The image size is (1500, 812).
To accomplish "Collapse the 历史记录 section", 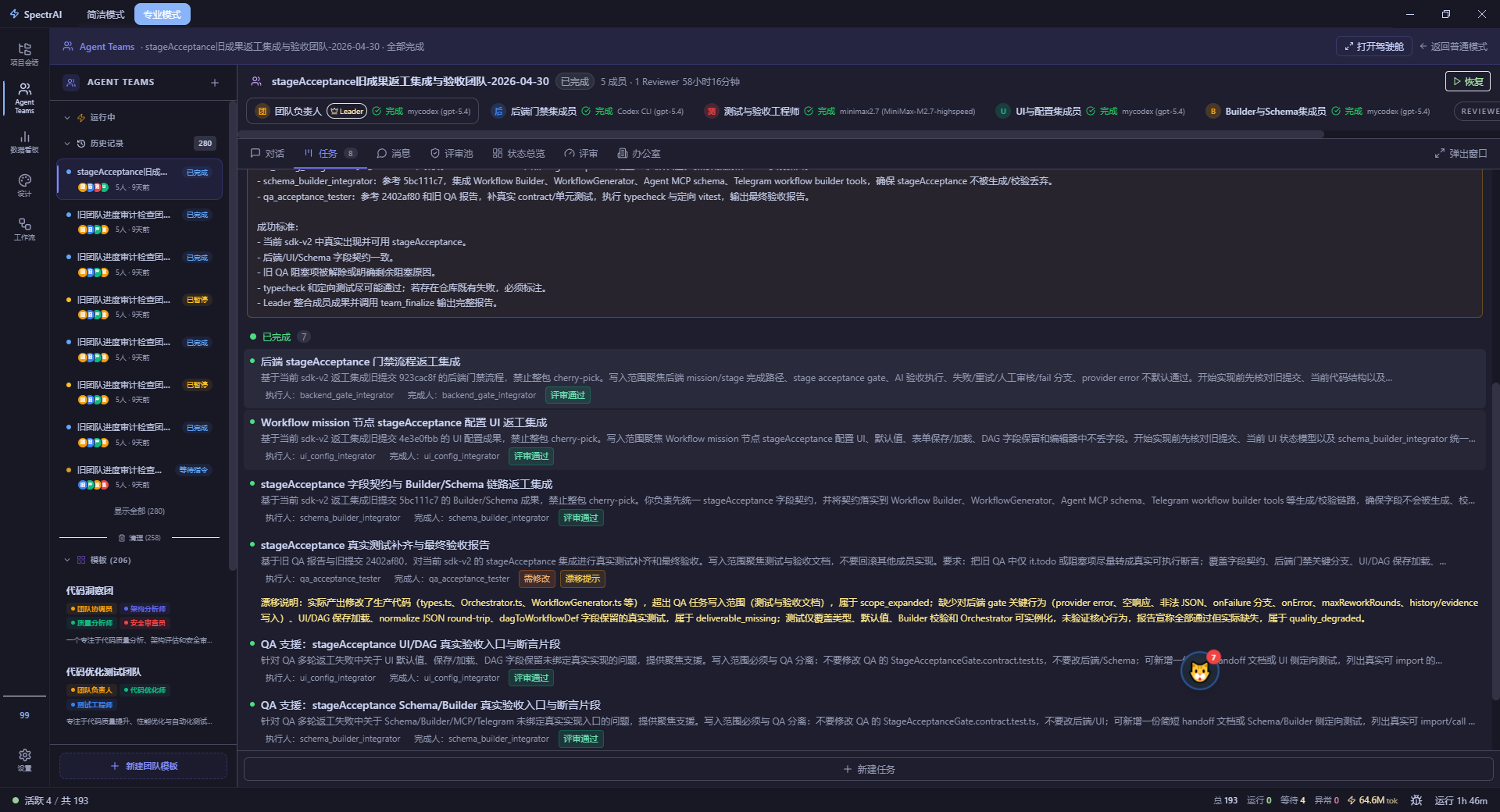I will [x=67, y=144].
